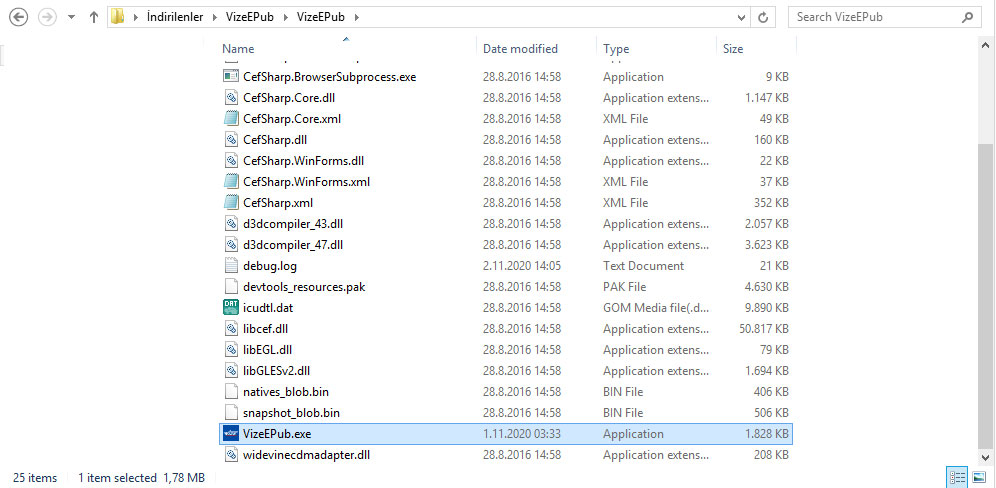Select CefSharp.Core.dll file icon
This screenshot has width=996, height=488.
pos(231,97)
